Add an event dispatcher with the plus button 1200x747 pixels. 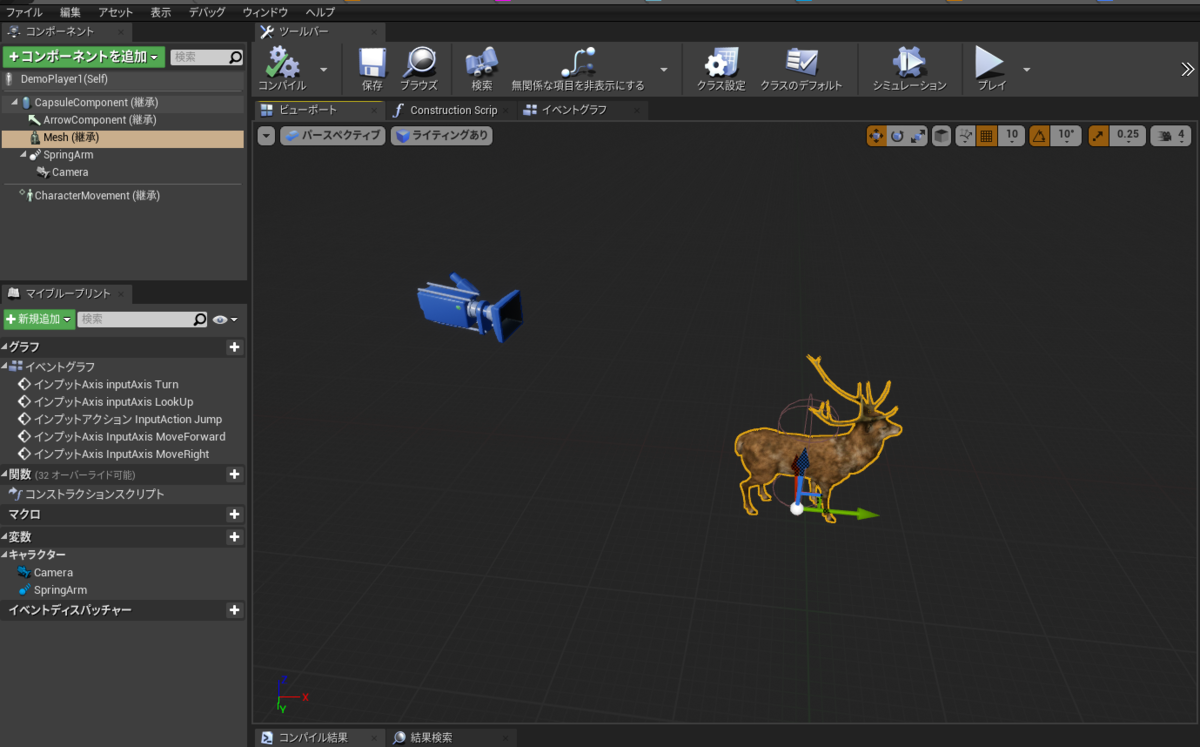click(235, 610)
